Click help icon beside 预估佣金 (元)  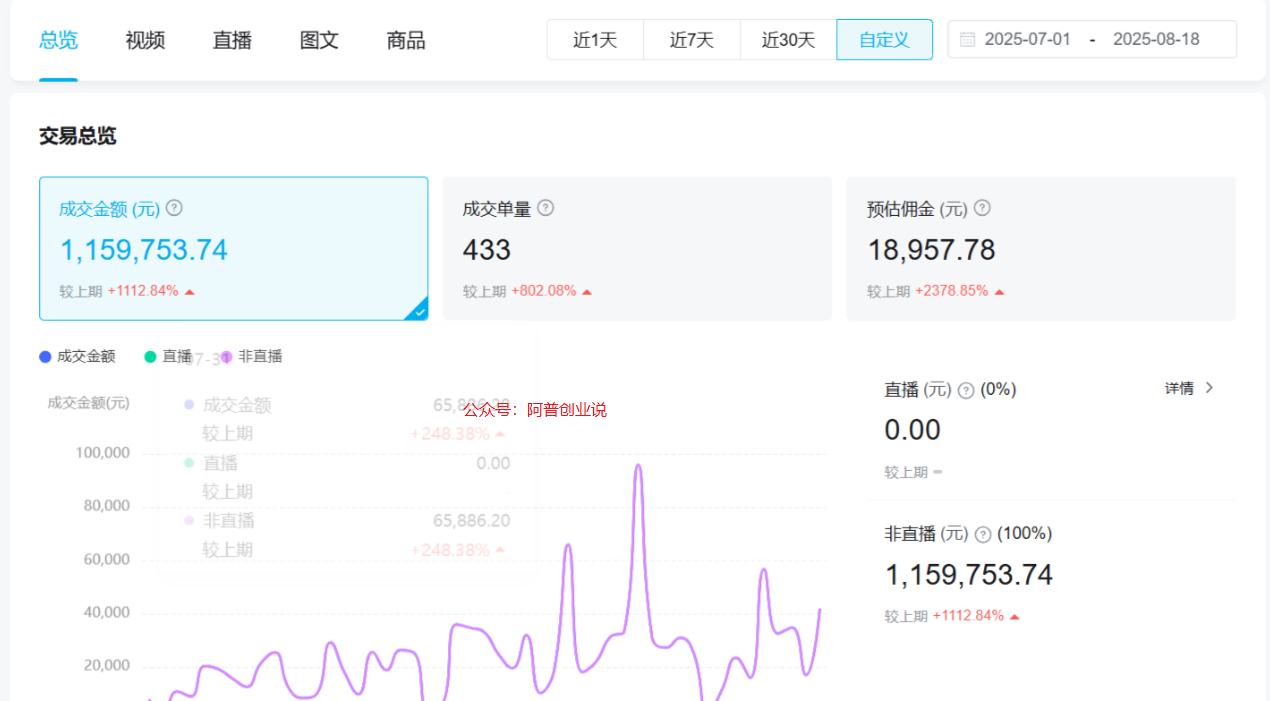[x=982, y=208]
